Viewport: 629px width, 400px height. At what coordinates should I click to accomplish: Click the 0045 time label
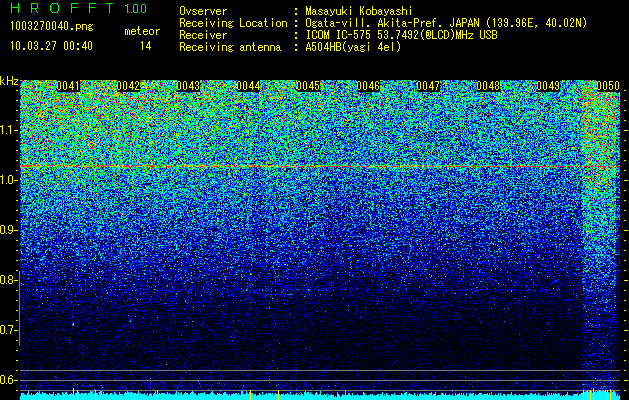(x=308, y=86)
